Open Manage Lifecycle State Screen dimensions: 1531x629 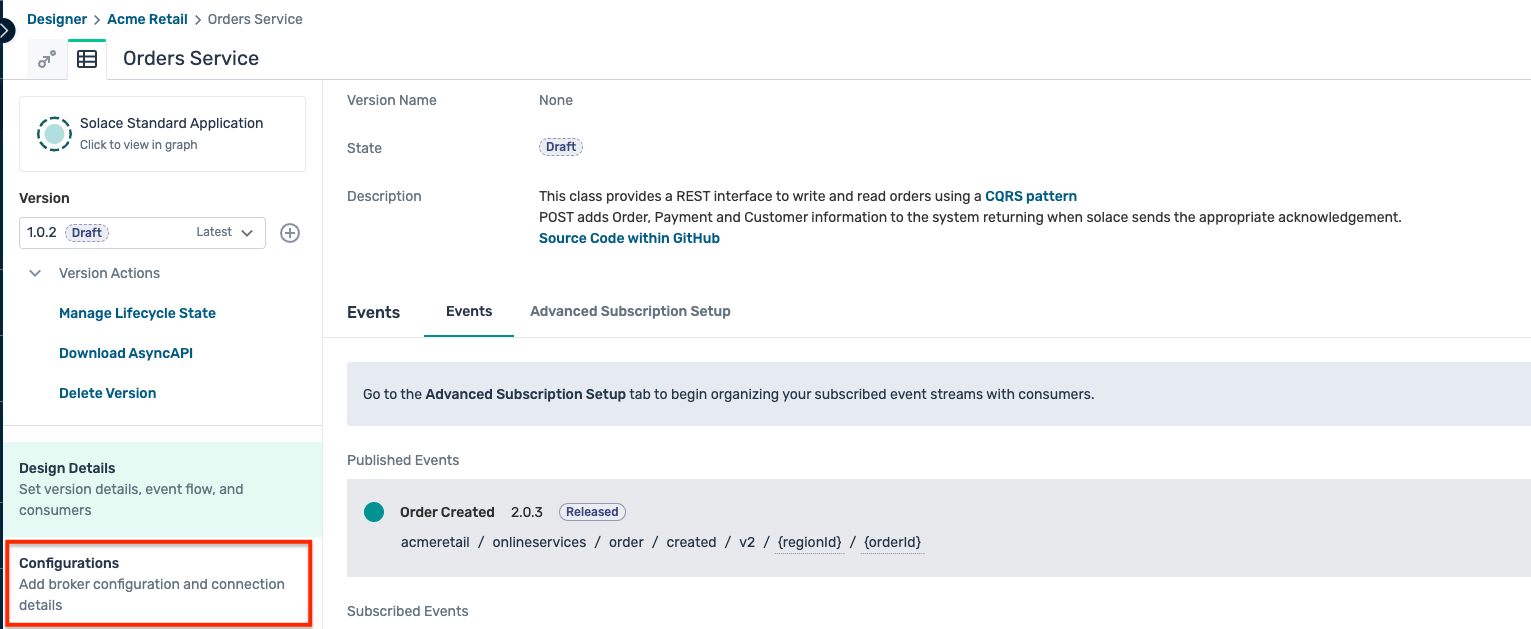[x=137, y=313]
